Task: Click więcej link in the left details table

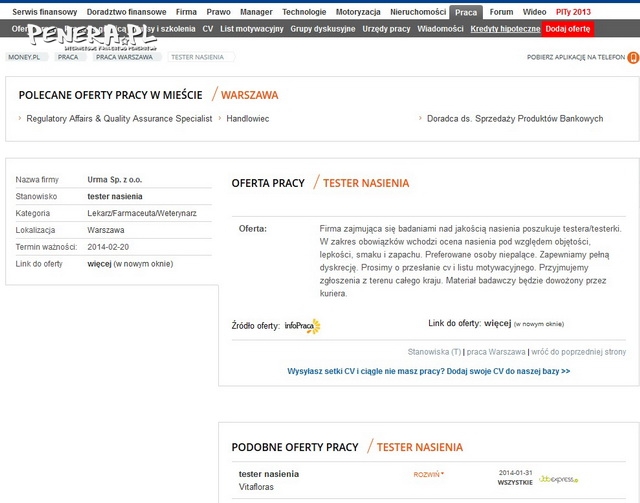Action: pos(99,264)
